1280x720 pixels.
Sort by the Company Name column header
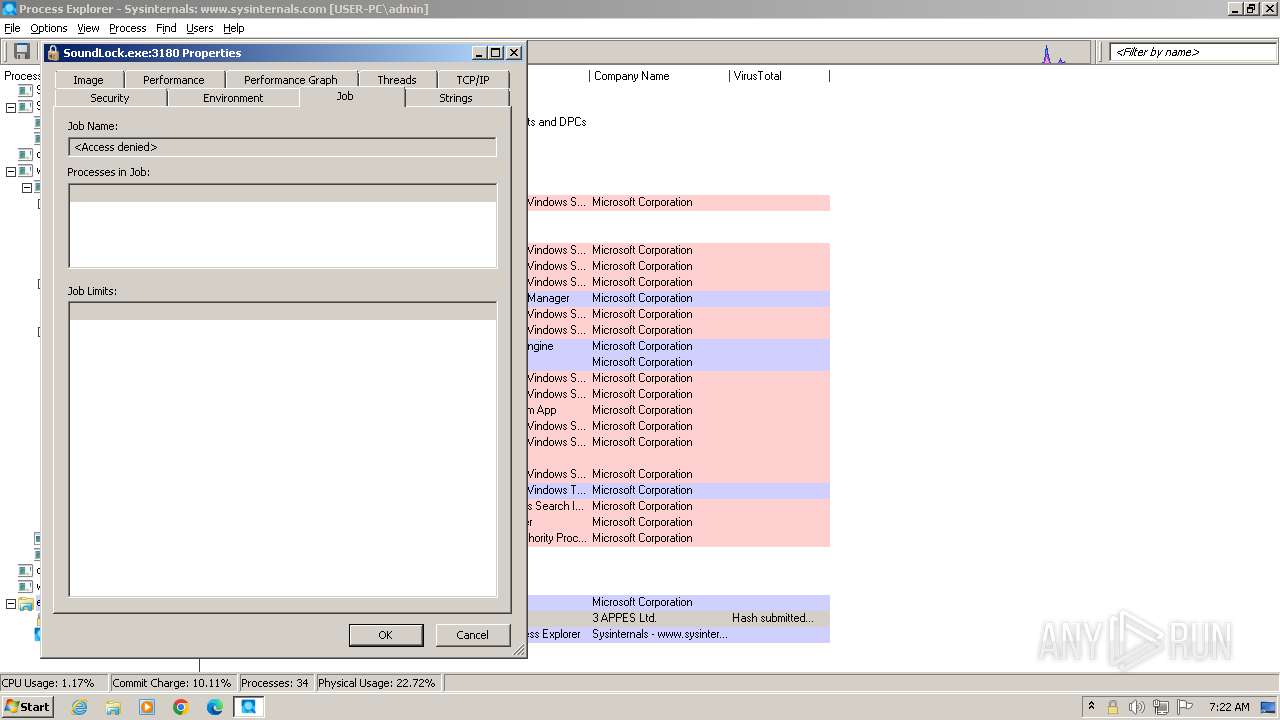coord(658,76)
